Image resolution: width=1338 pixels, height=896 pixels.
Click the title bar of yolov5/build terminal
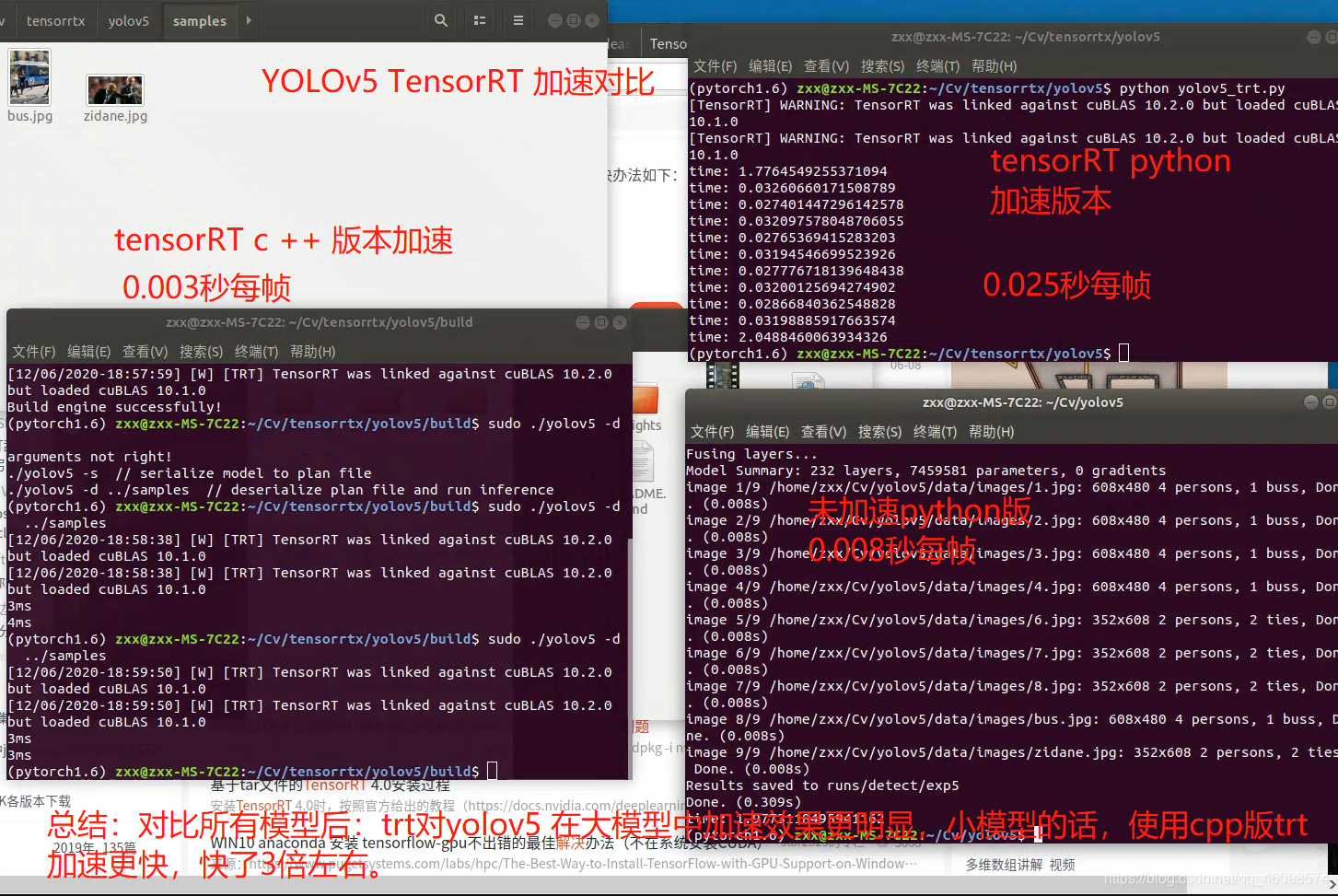coord(319,322)
